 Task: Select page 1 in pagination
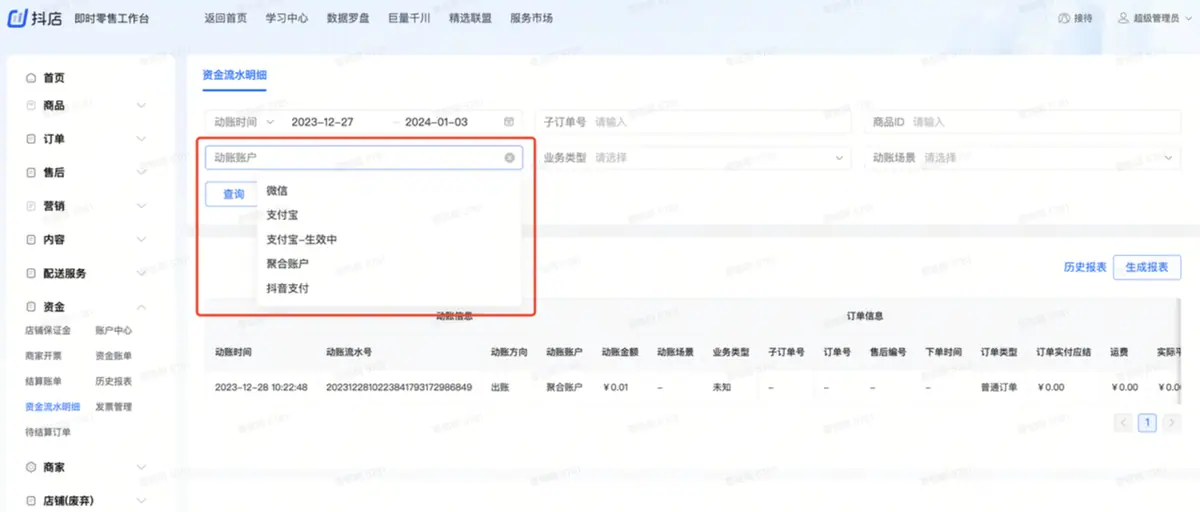pos(1148,423)
